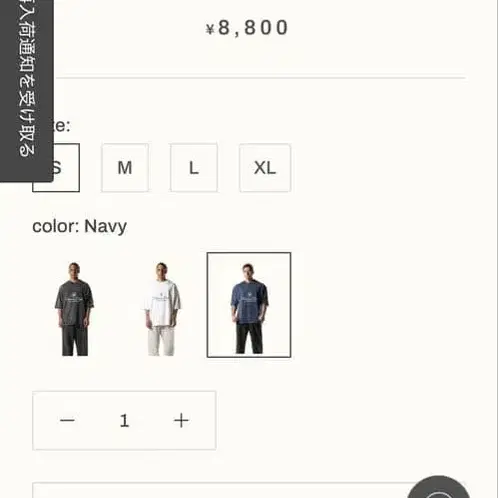Increase quantity with plus icon

(181, 420)
